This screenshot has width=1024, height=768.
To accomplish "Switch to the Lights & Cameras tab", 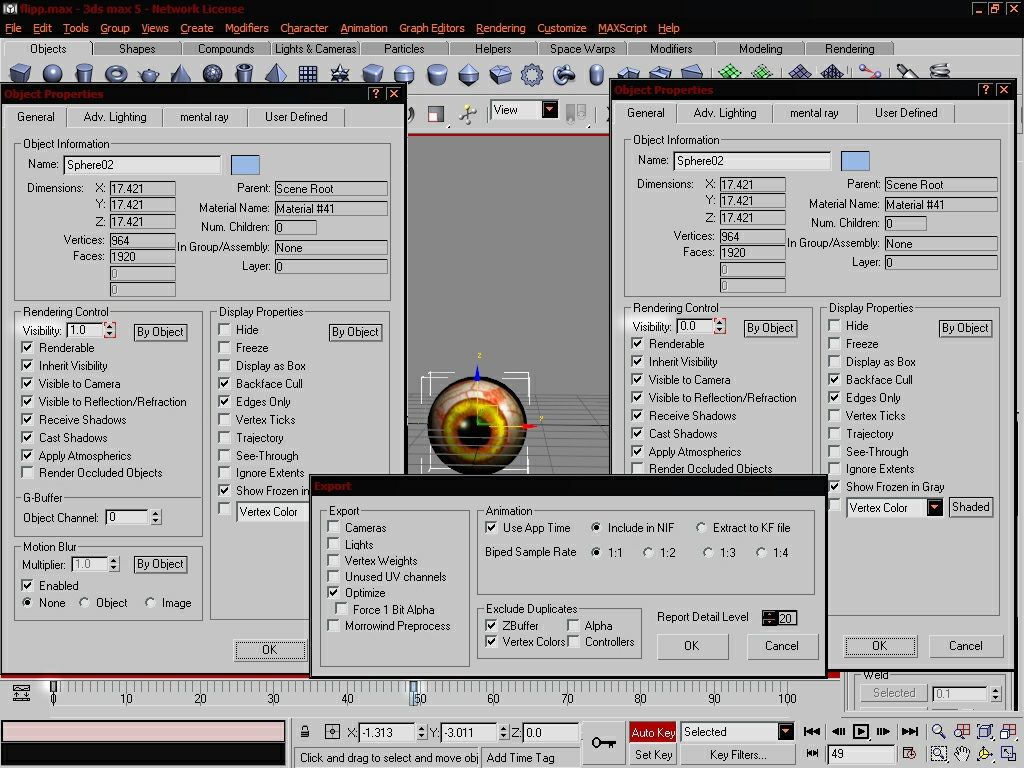I will (315, 48).
